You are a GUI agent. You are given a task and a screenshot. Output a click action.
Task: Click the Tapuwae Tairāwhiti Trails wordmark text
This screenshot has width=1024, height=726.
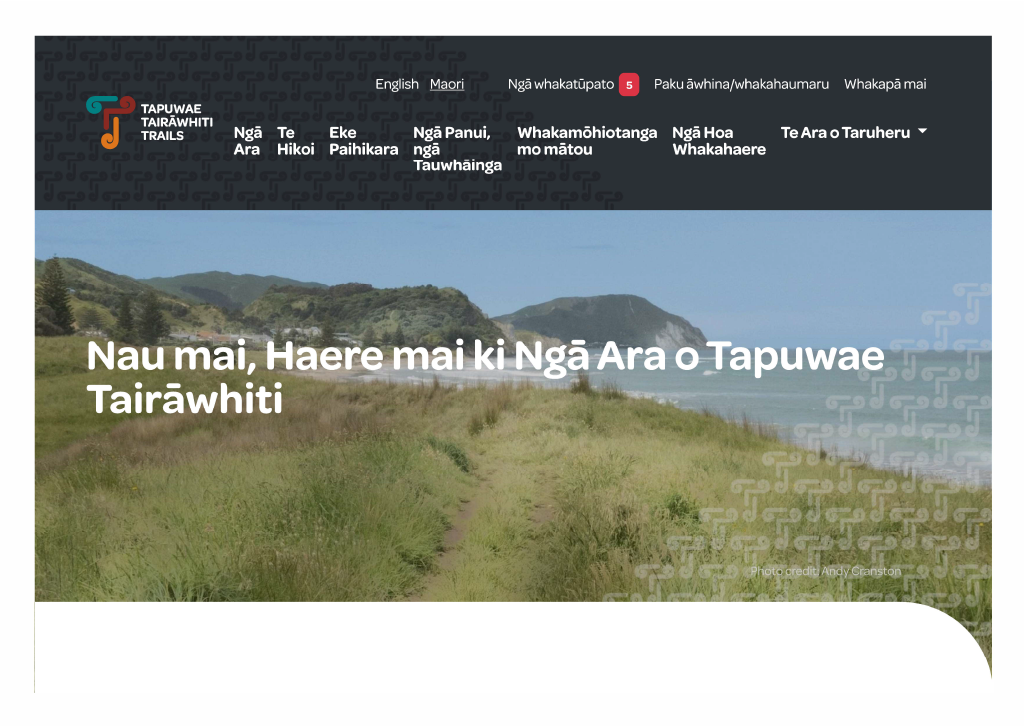click(x=176, y=122)
